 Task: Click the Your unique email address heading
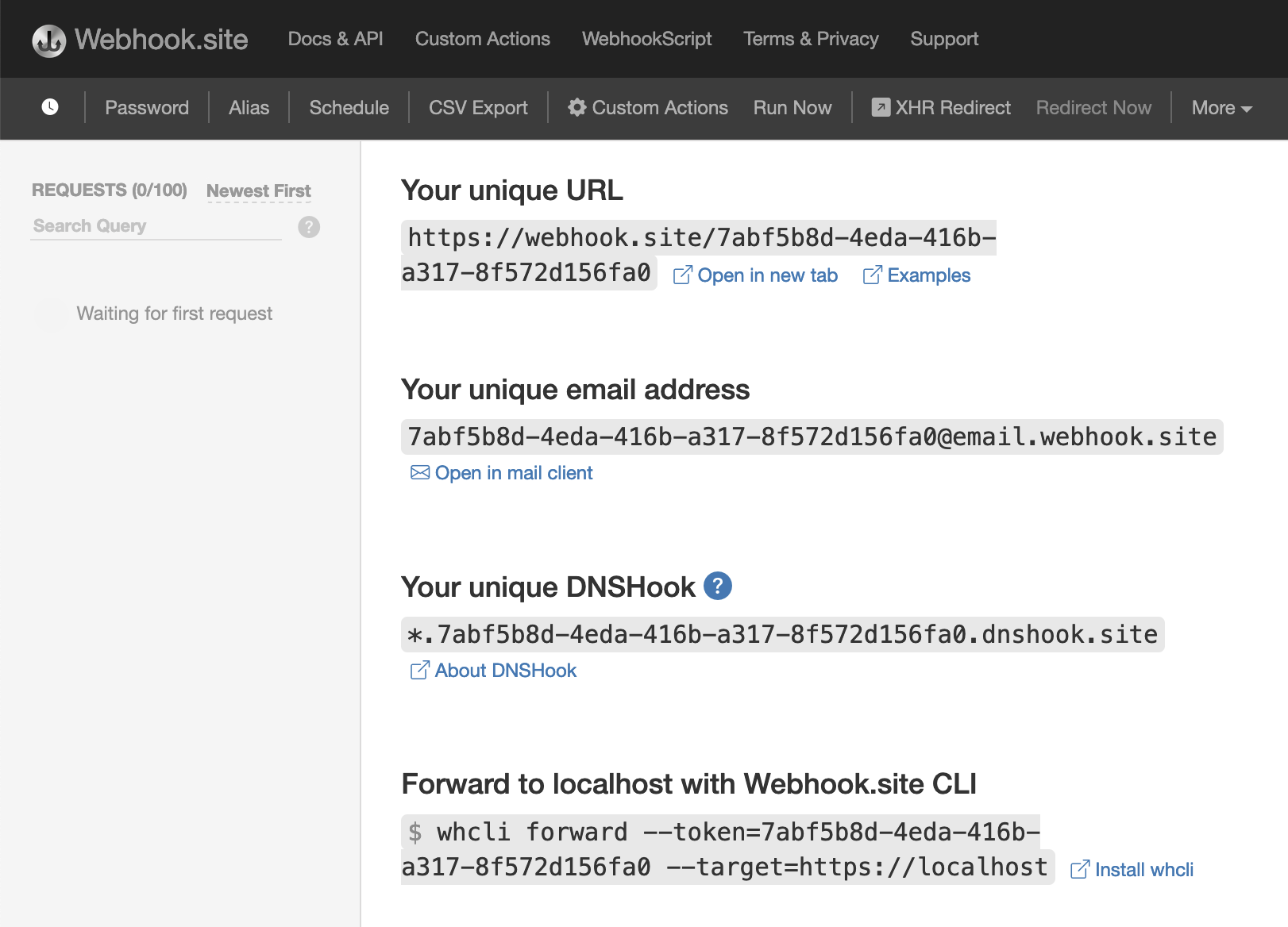click(x=575, y=390)
